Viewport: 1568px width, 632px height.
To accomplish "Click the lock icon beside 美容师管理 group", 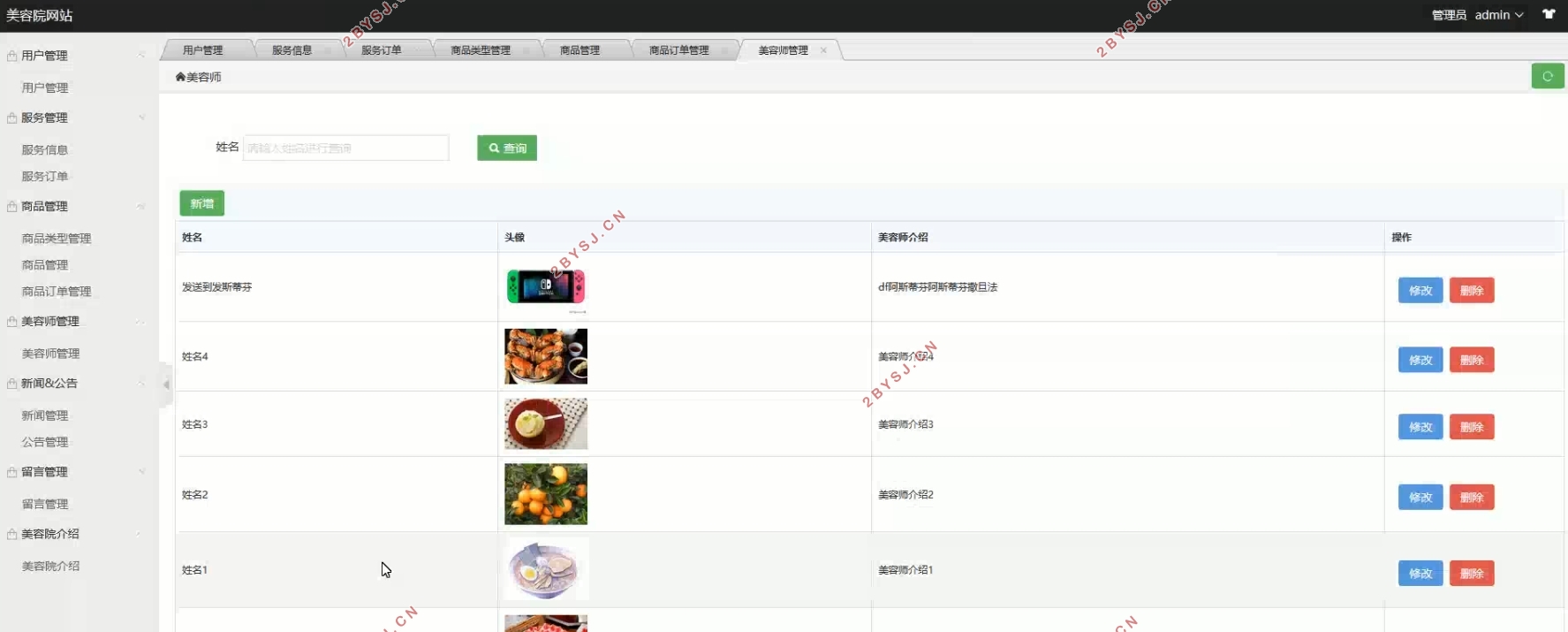I will point(11,321).
